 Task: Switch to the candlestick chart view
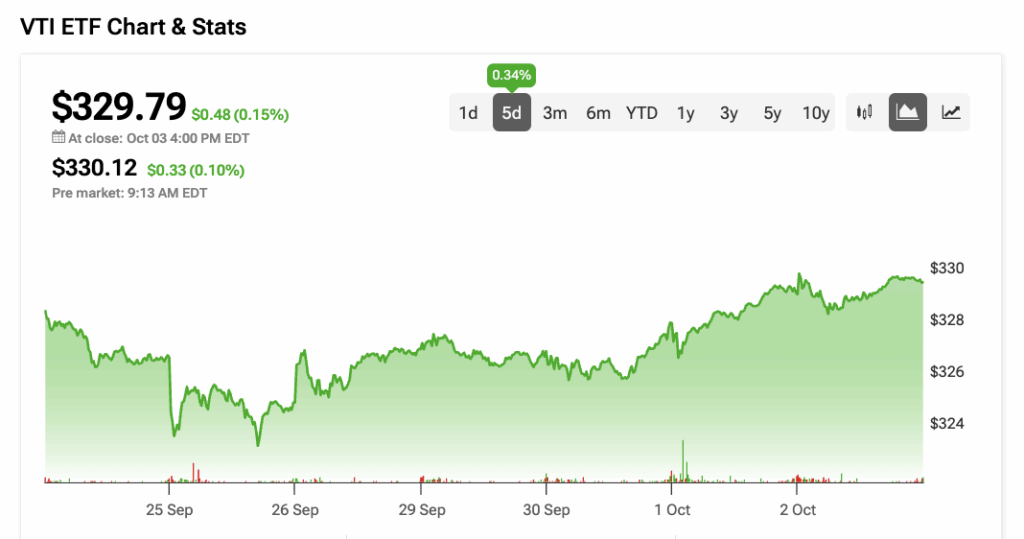coord(865,113)
